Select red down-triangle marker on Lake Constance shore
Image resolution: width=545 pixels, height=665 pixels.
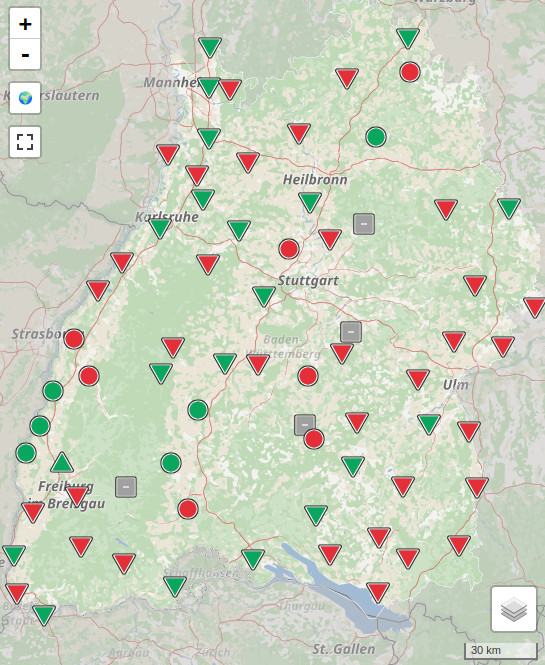(x=377, y=592)
